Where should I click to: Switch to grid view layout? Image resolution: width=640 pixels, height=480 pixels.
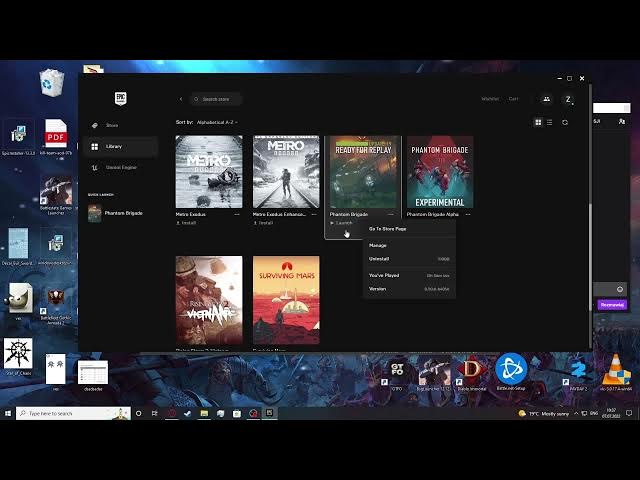coord(538,122)
